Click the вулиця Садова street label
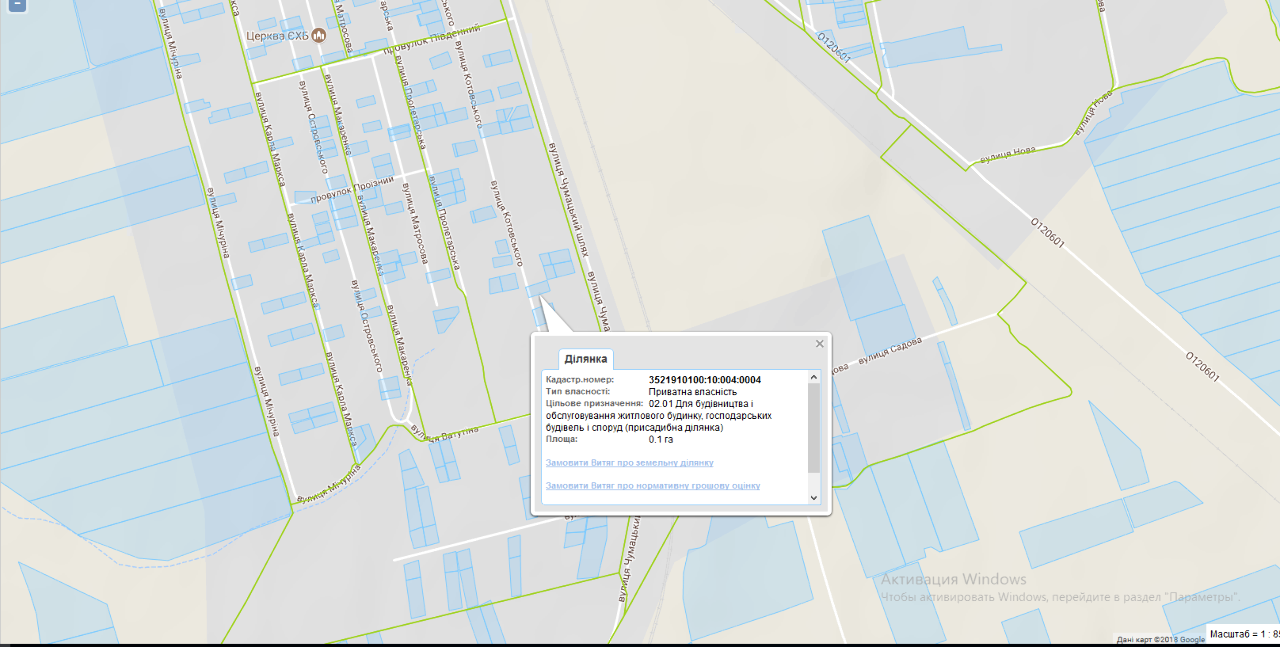Image resolution: width=1280 pixels, height=647 pixels. pyautogui.click(x=888, y=351)
